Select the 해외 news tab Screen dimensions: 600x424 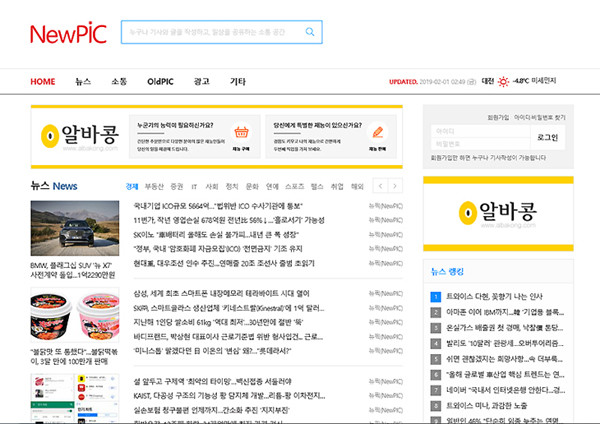pos(357,186)
